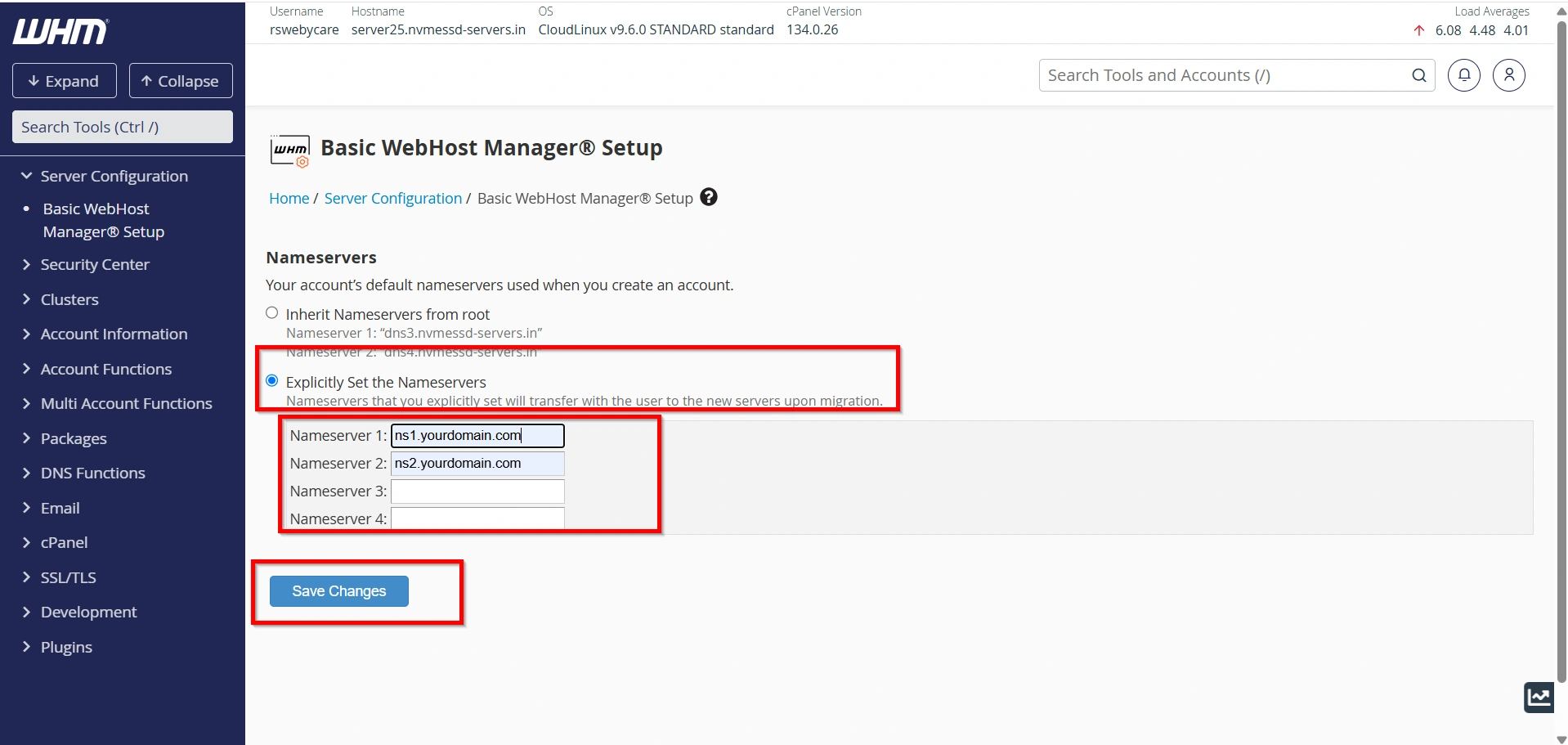Screen dimensions: 1568x745
Task: Click the load average value 6.08
Action: point(1448,30)
